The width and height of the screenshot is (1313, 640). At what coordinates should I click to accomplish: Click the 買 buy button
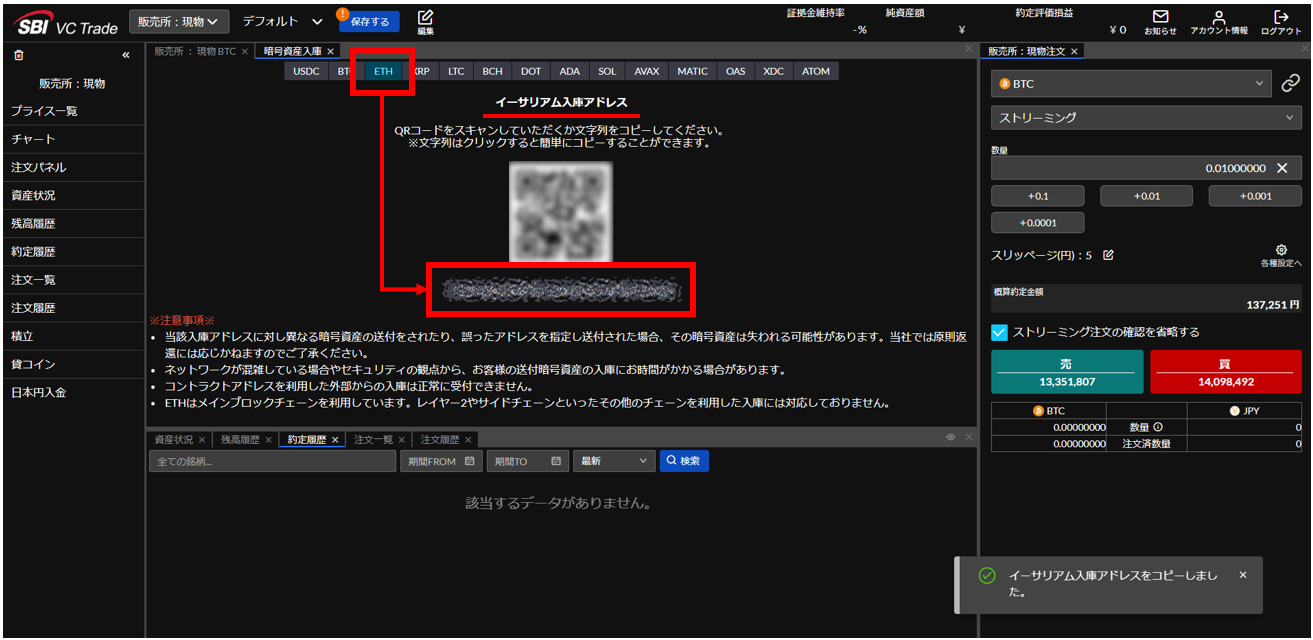(x=1226, y=372)
